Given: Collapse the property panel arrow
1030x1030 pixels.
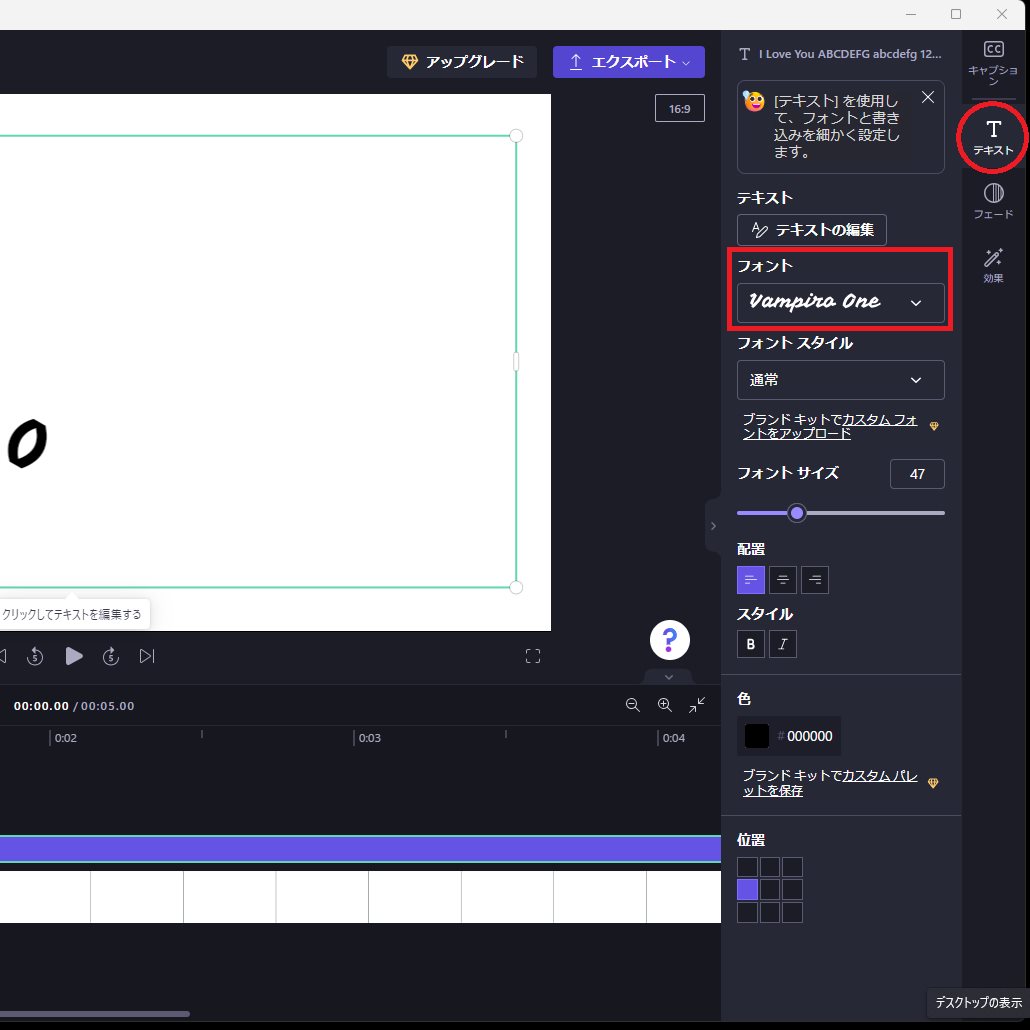Looking at the screenshot, I should 713,526.
